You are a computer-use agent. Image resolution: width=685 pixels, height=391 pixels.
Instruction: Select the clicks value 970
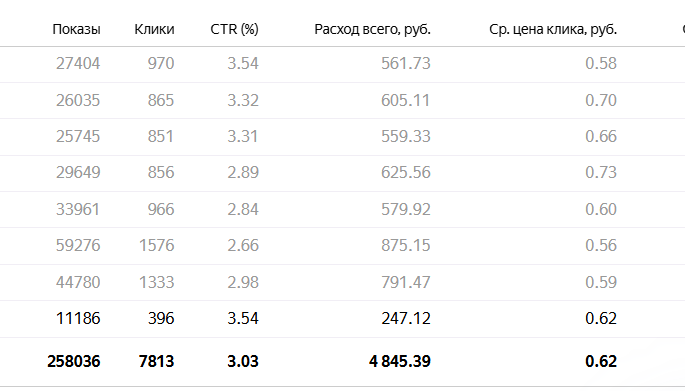tap(161, 64)
